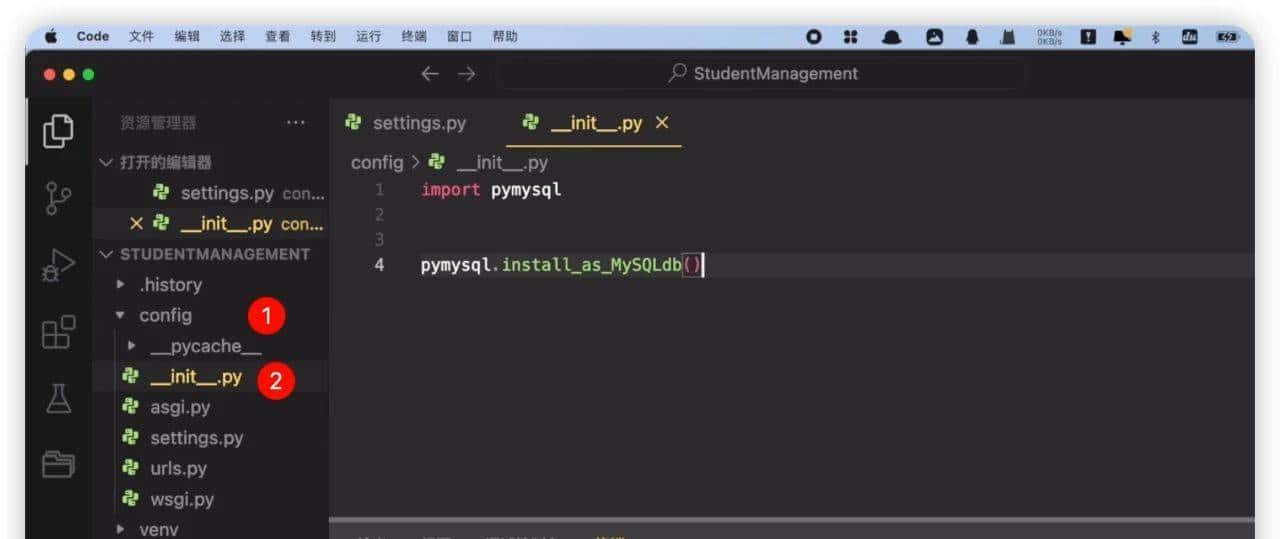Click the 'import pymysql' code line

pyautogui.click(x=491, y=189)
